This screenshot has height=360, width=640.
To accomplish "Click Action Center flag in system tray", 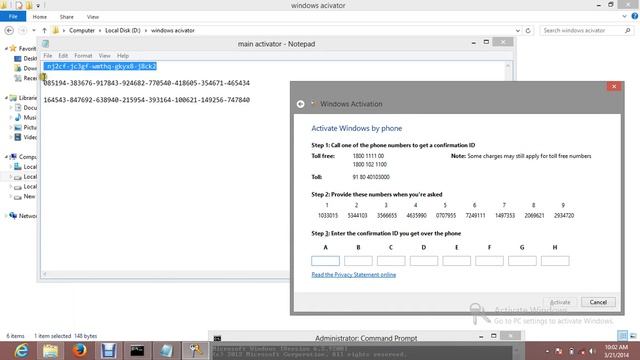I will tap(558, 351).
